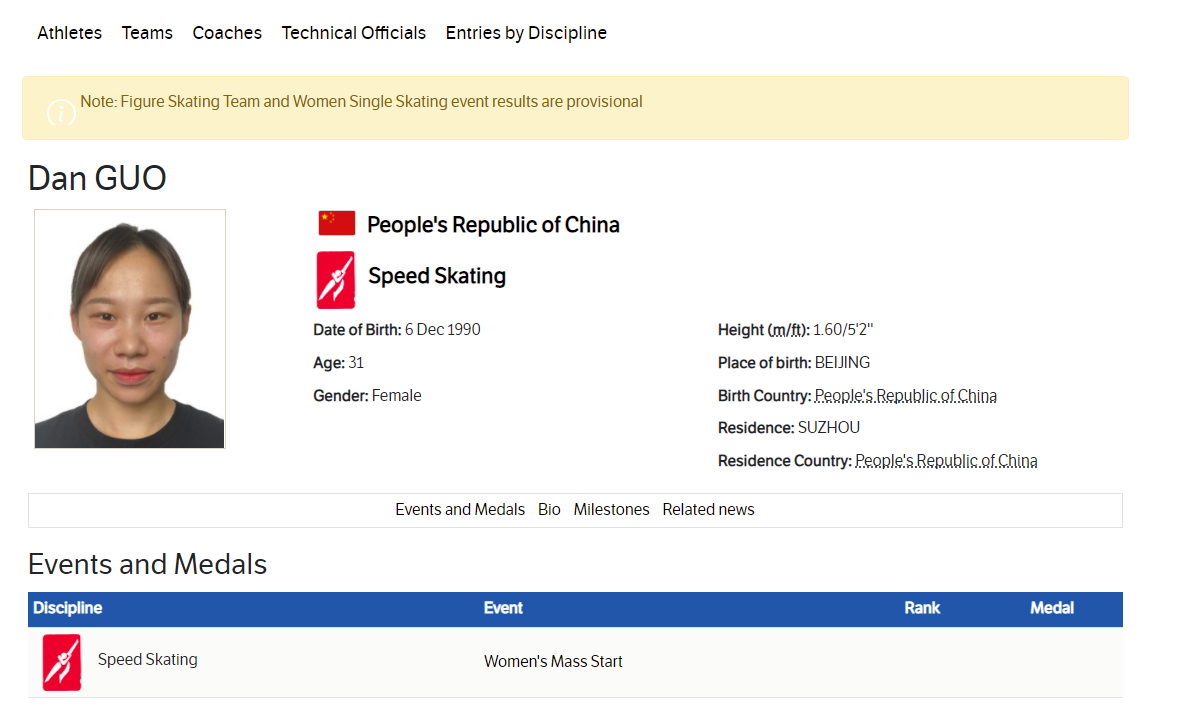Click the info icon in yellow notice

pos(61,113)
